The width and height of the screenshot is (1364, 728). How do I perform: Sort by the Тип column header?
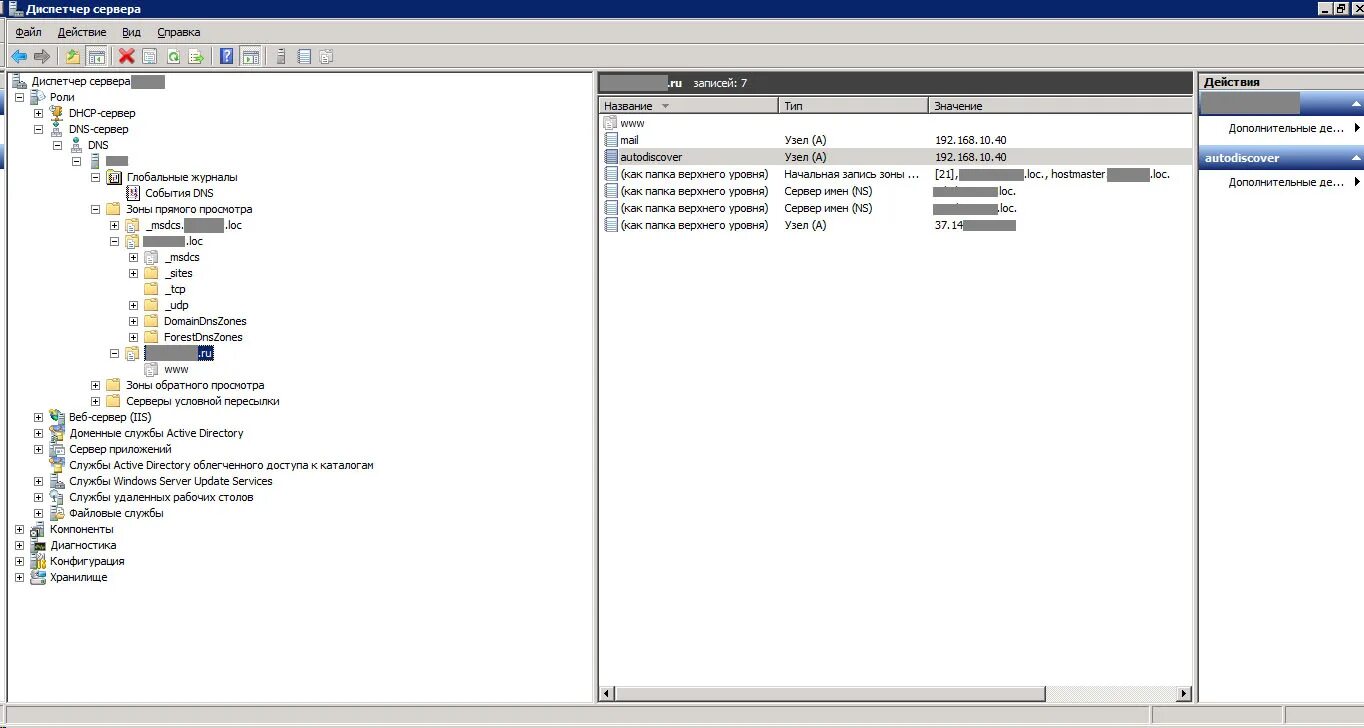[853, 105]
